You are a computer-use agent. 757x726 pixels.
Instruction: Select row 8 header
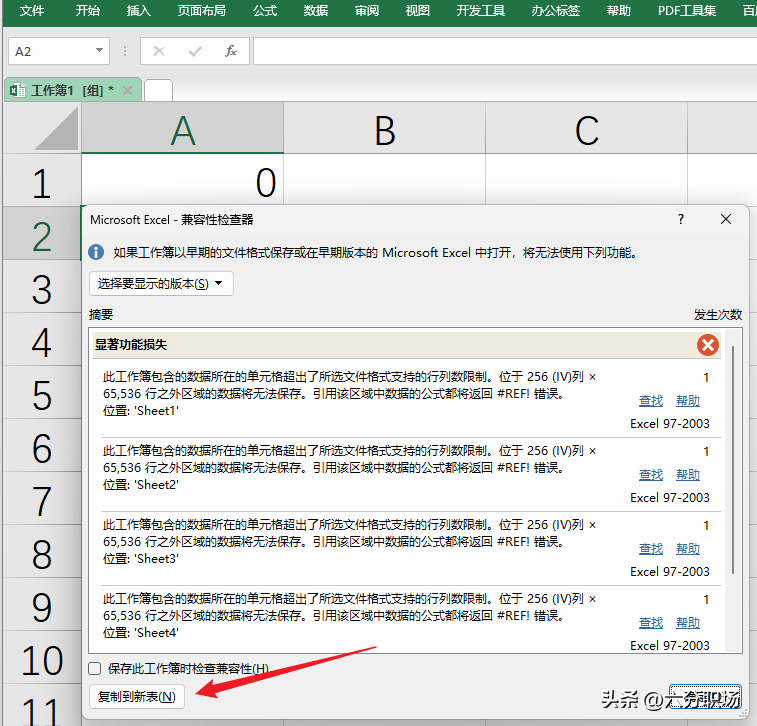[x=42, y=552]
